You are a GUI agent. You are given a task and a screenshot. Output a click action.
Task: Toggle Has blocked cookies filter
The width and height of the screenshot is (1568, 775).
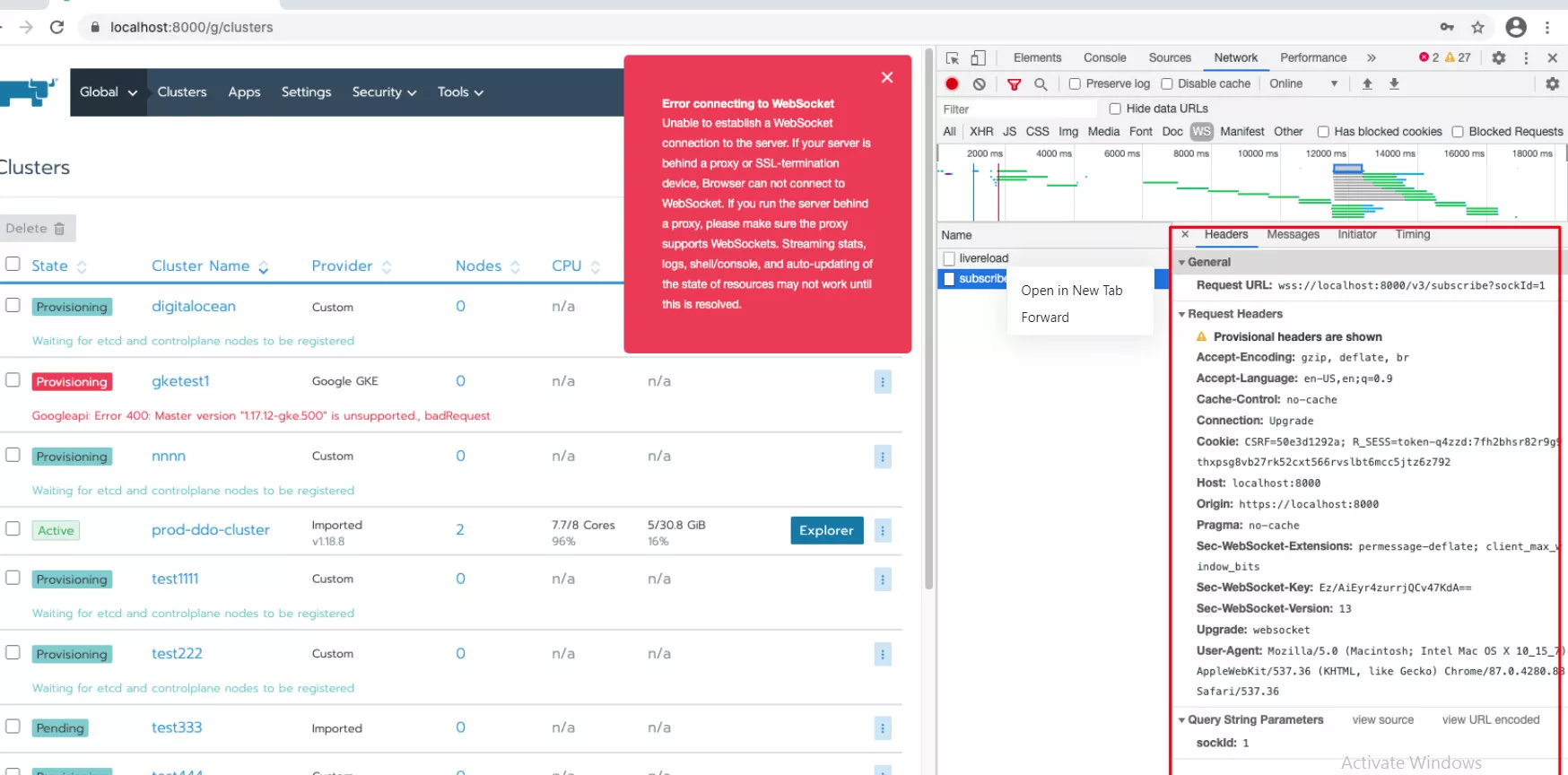tap(1323, 132)
